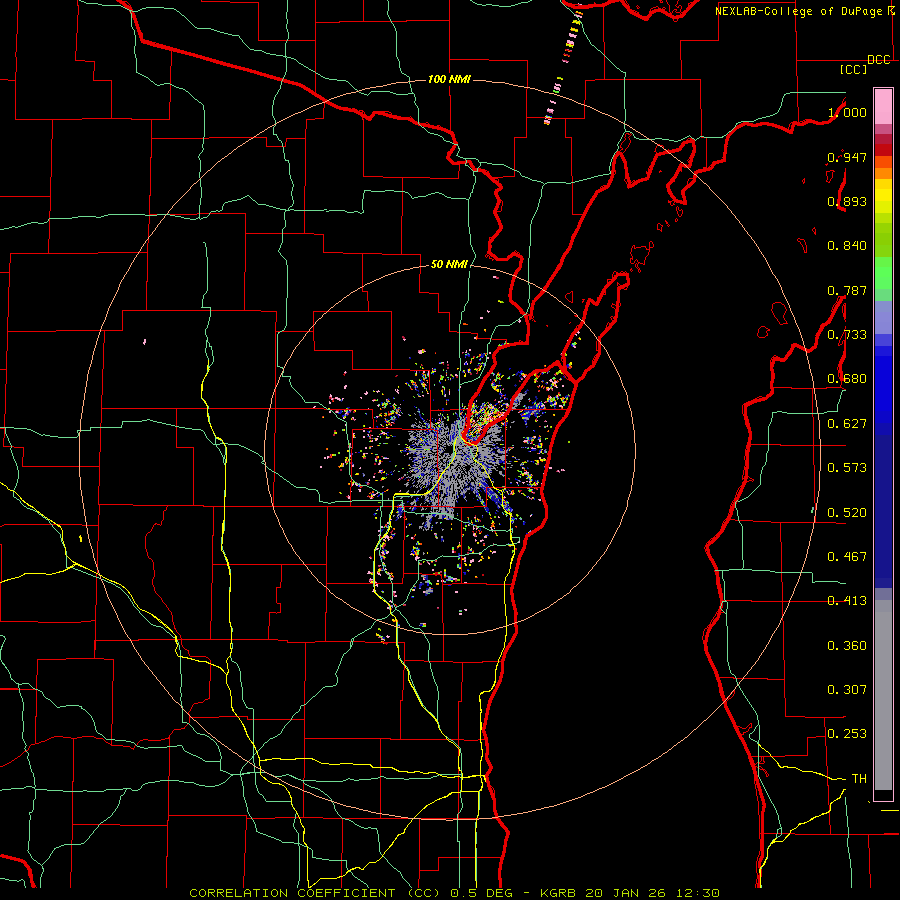
Task: Click the 0.787 scale value
Action: [847, 290]
